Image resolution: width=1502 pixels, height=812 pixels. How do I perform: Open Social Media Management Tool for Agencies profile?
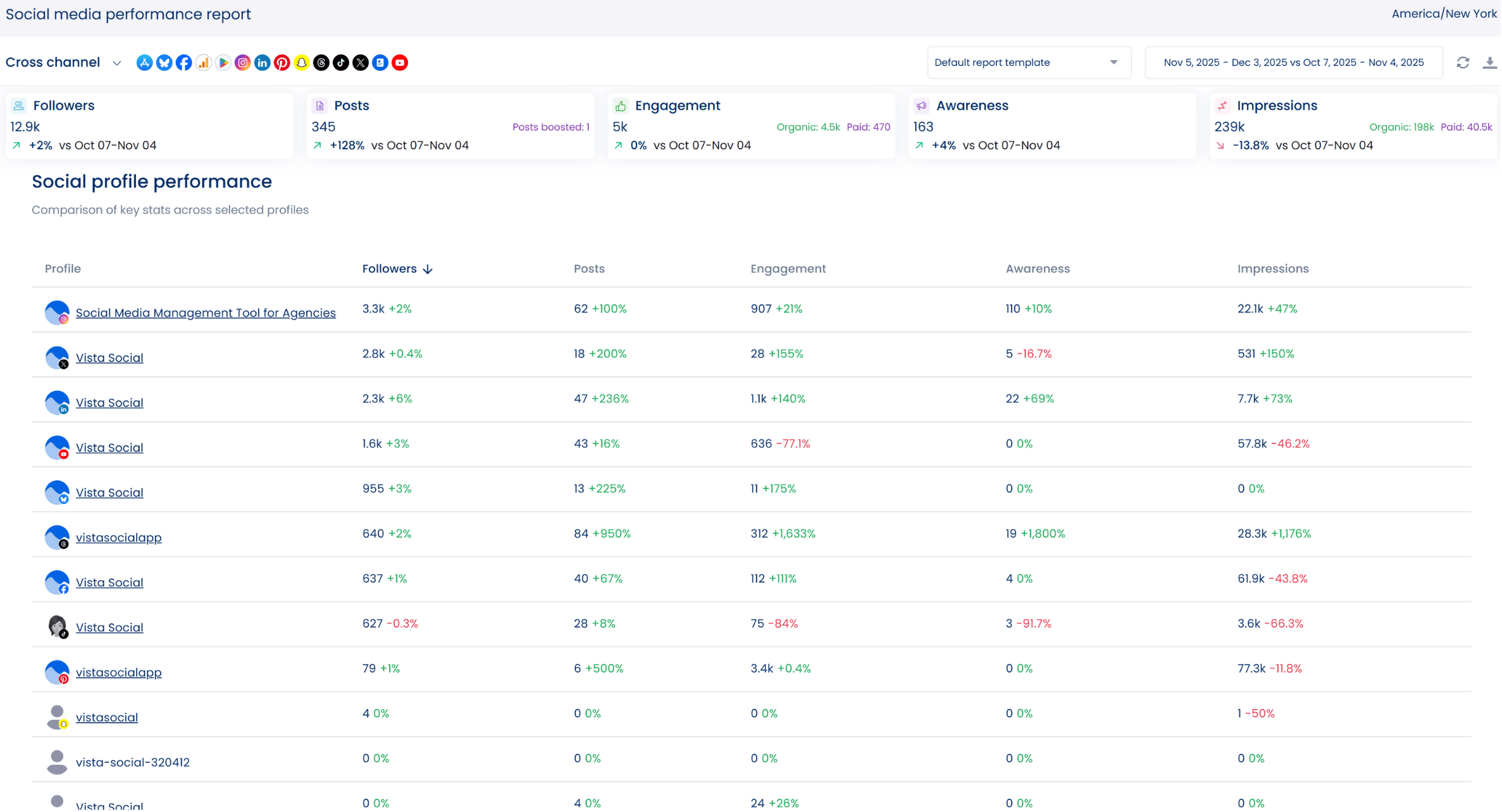coord(206,313)
